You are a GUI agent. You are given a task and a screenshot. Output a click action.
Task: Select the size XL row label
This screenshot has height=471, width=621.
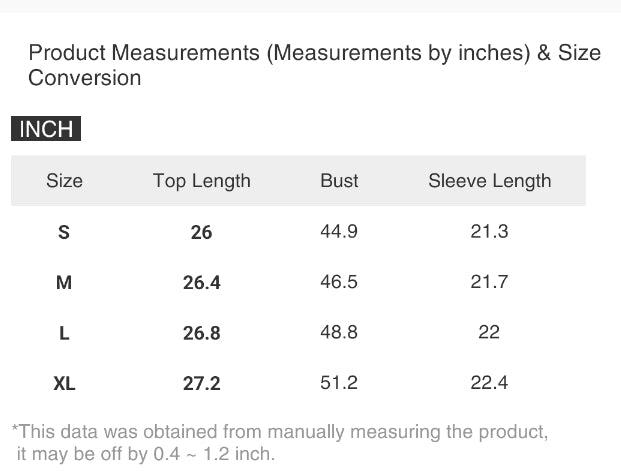coord(64,383)
